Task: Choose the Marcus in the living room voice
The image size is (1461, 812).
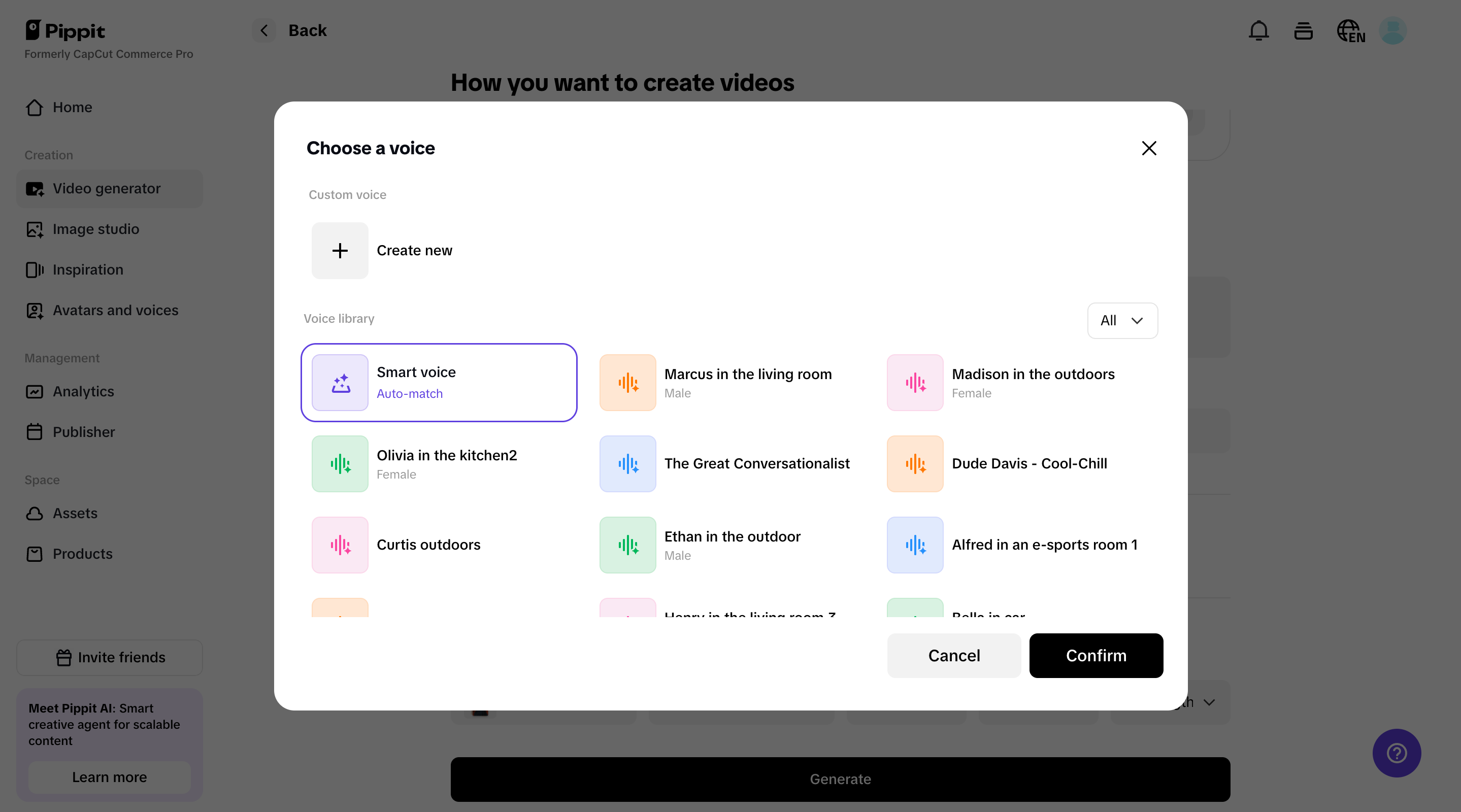Action: tap(726, 382)
